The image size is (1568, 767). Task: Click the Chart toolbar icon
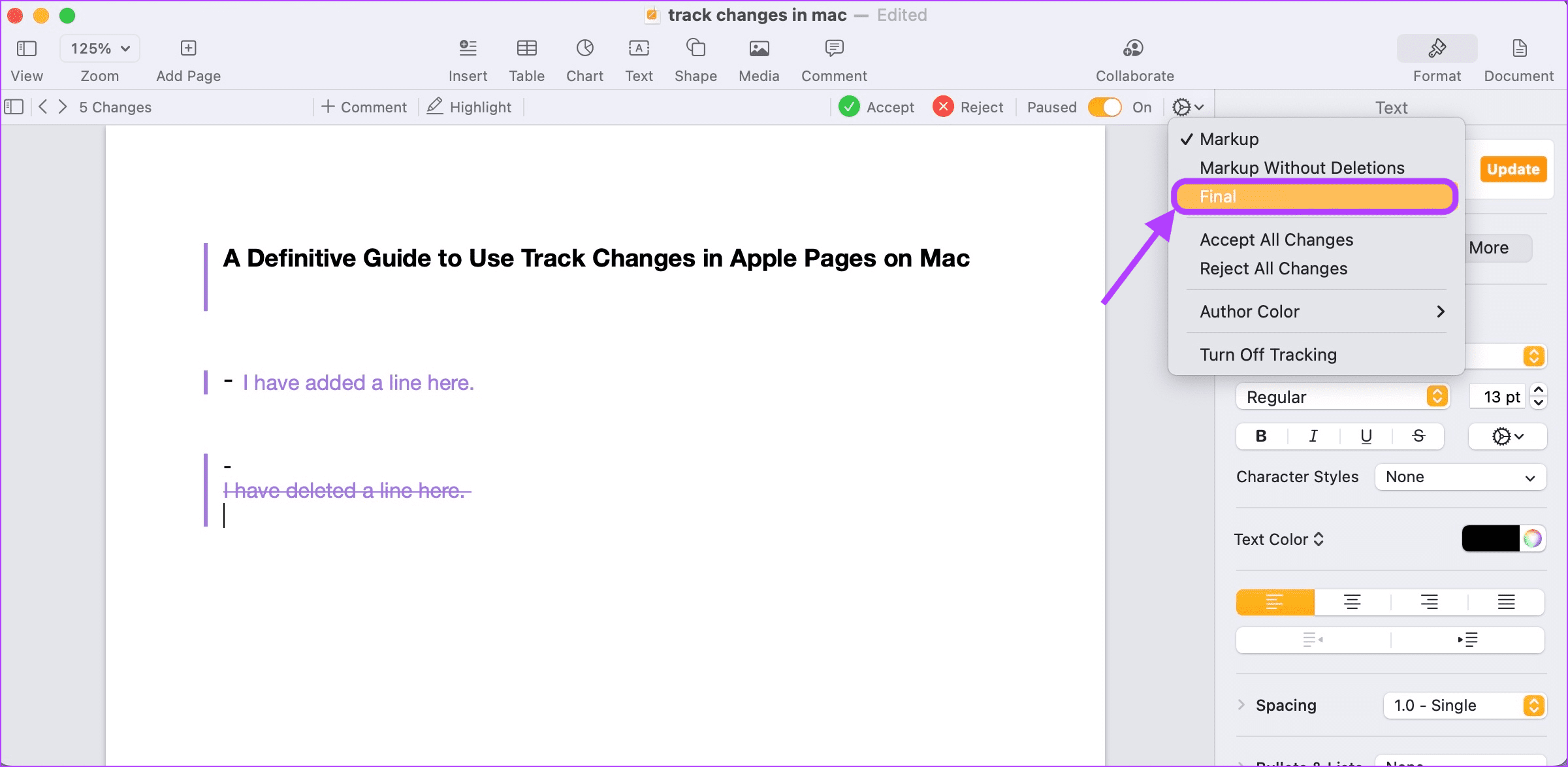point(584,48)
